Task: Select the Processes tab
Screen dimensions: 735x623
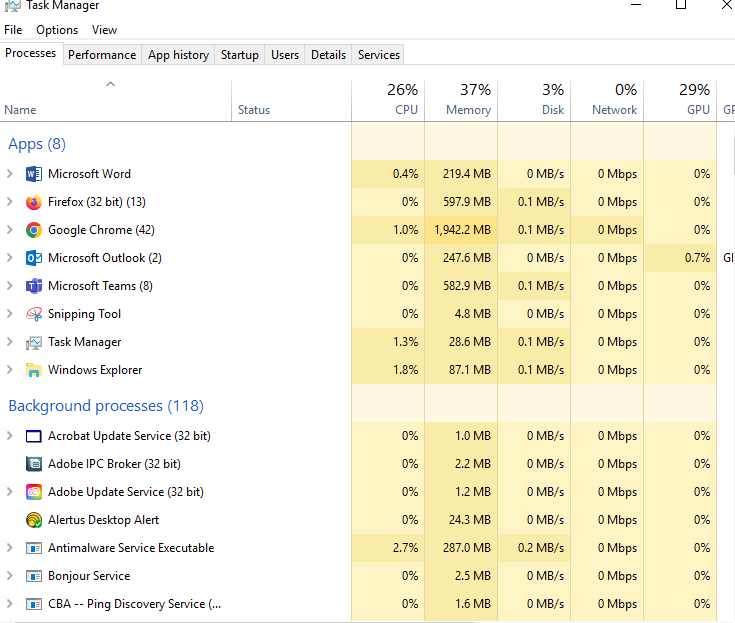Action: [31, 53]
